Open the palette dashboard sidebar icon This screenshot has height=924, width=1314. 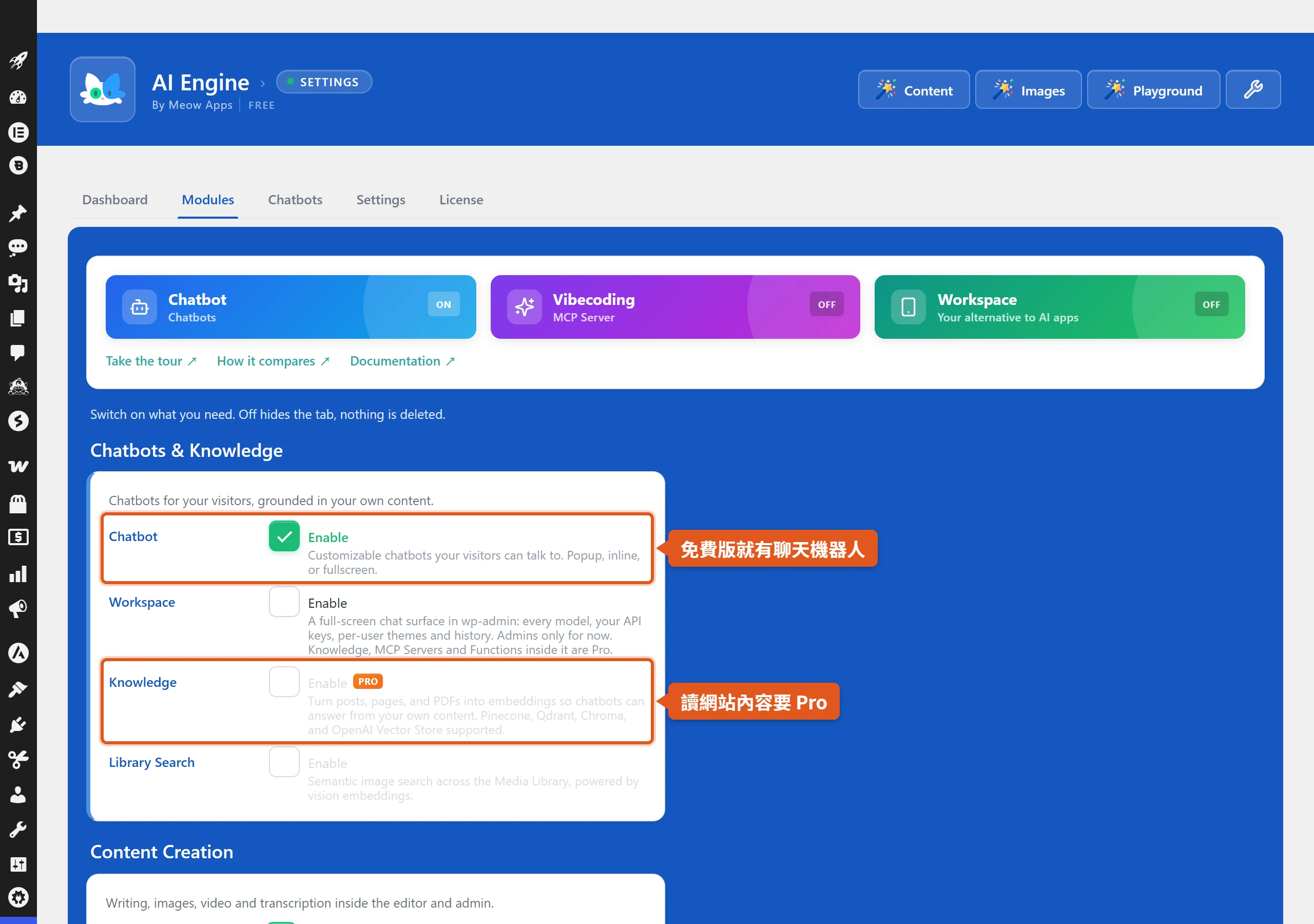tap(18, 97)
